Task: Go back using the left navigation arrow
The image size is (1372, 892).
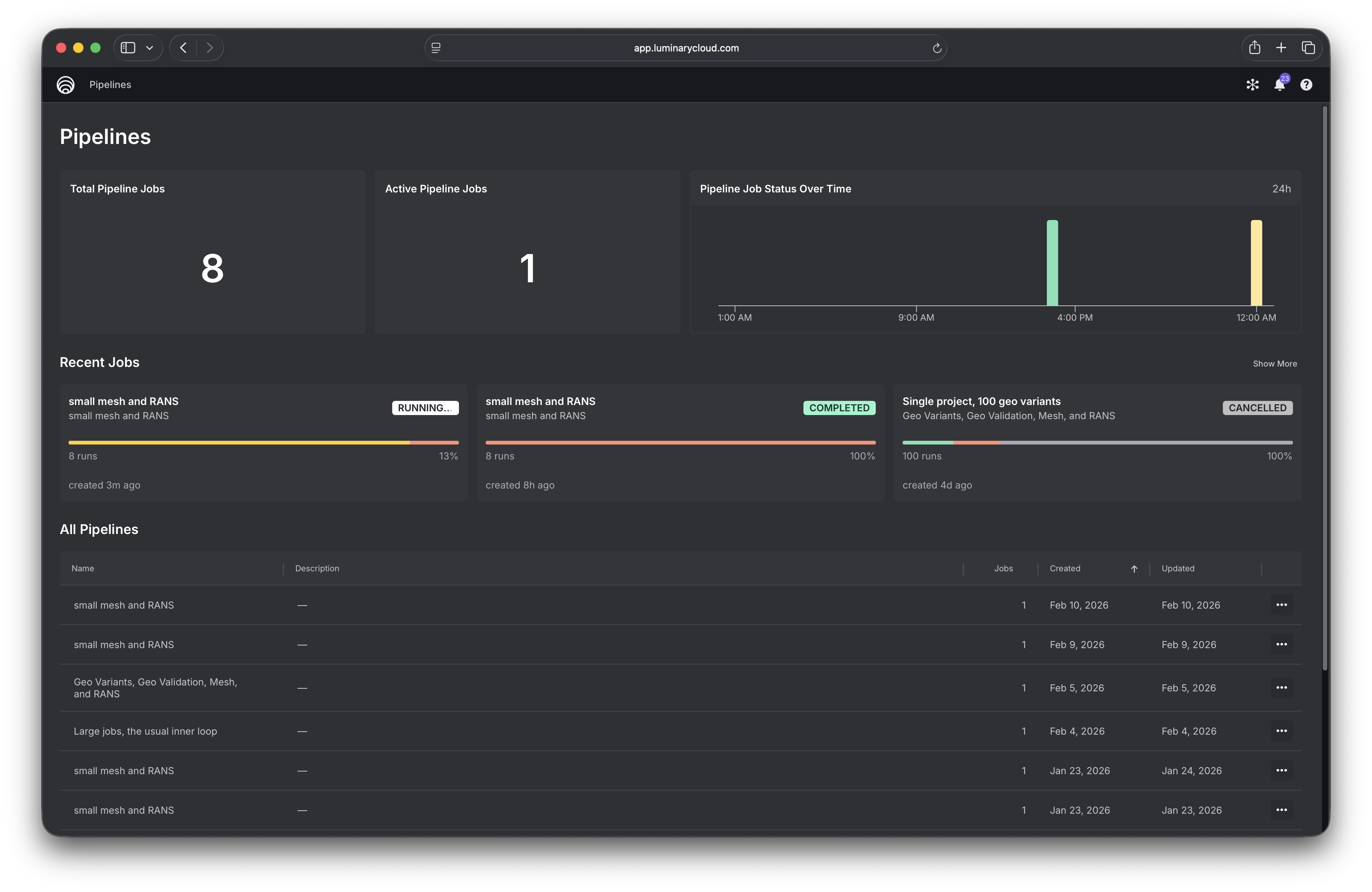Action: coord(183,47)
